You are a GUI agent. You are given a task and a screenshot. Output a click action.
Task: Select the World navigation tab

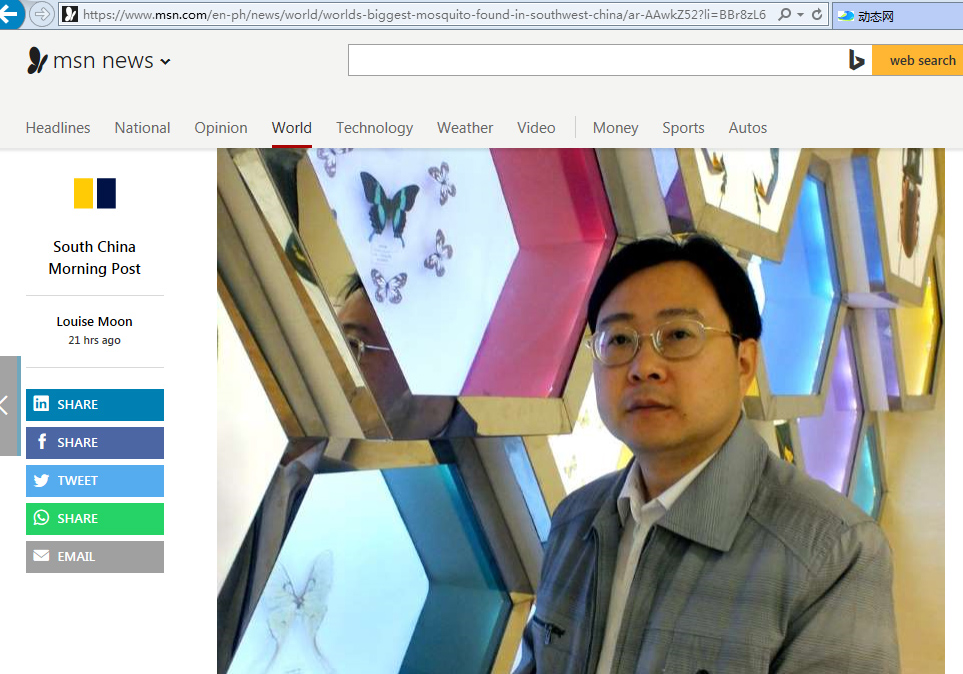[x=292, y=128]
